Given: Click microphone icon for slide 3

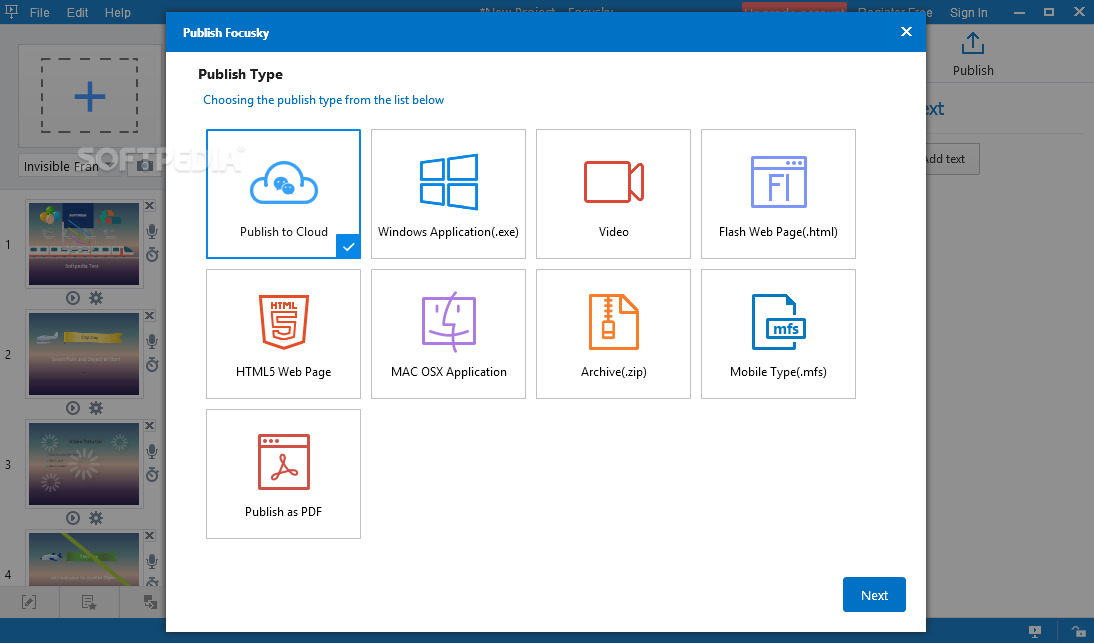Looking at the screenshot, I should coord(152,451).
